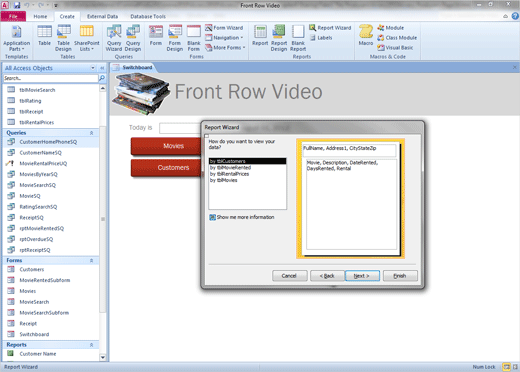Open the Visual Basic editor

(x=395, y=48)
